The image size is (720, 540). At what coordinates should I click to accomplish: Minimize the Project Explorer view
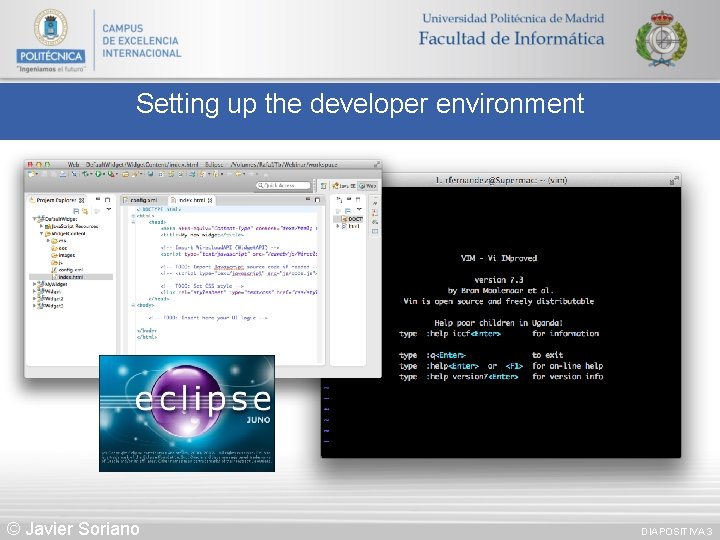click(x=98, y=200)
